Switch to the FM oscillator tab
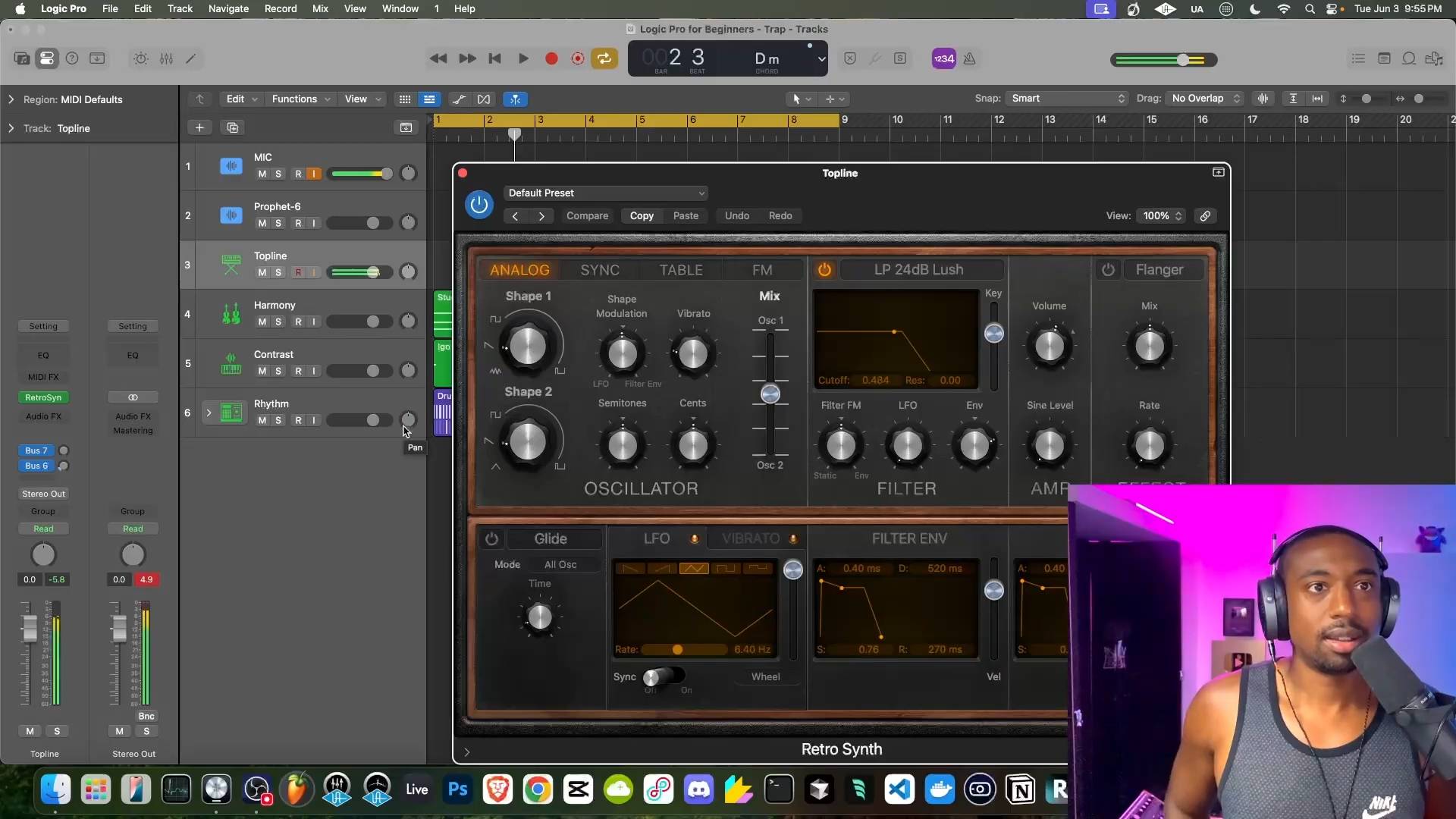Viewport: 1456px width, 819px height. (x=762, y=270)
